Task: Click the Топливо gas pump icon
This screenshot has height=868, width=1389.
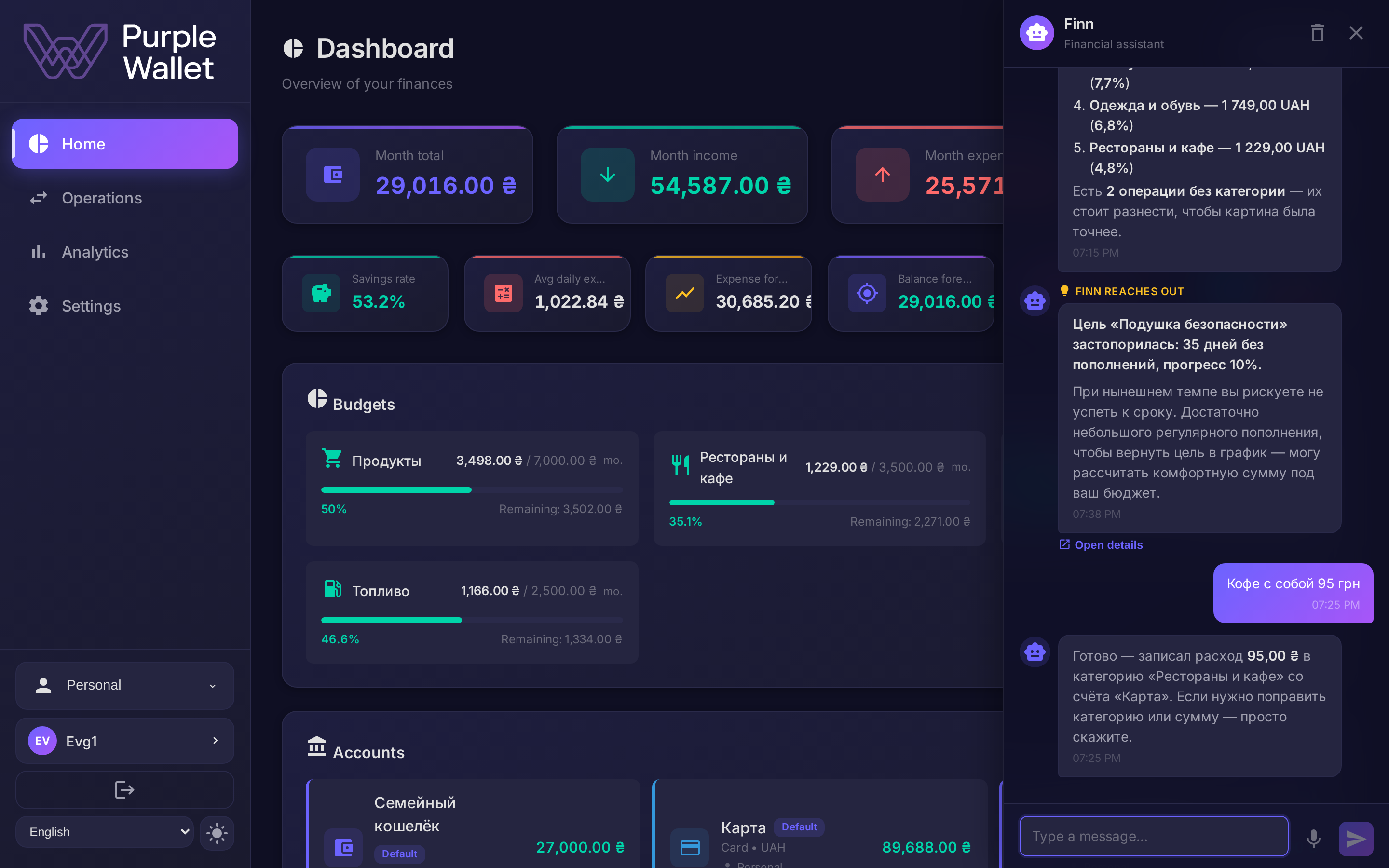Action: (333, 588)
